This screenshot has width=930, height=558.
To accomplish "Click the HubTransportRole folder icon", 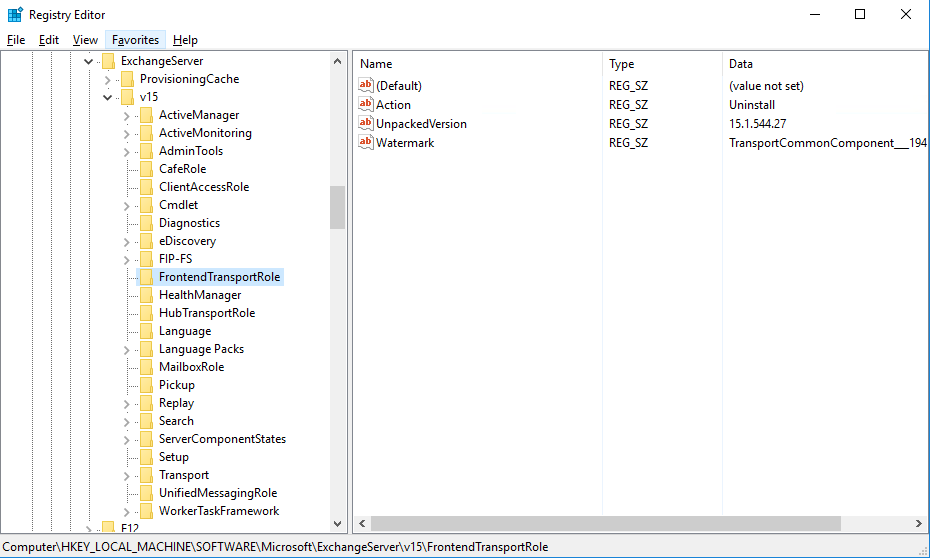I will 146,313.
